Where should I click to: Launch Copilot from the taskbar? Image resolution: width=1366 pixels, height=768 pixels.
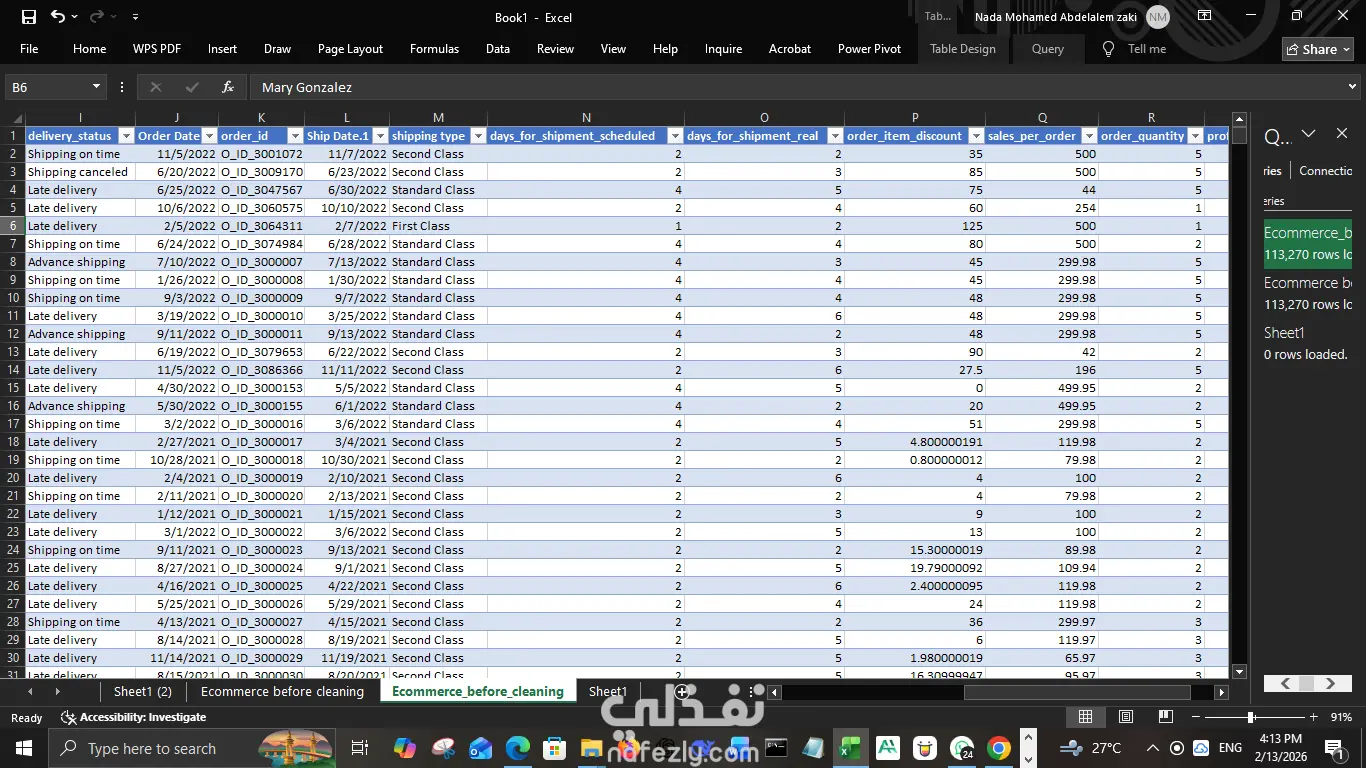[405, 748]
